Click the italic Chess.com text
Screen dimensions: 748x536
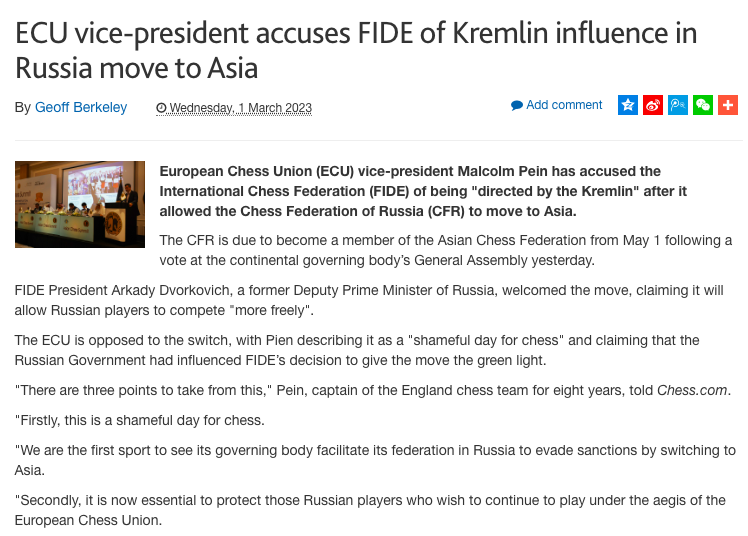coord(693,390)
